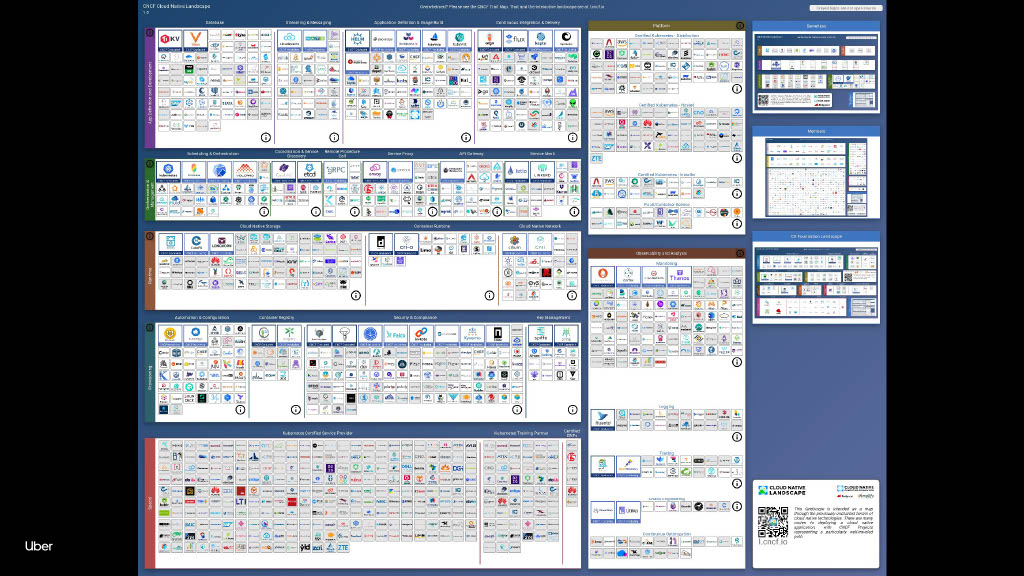Select the Envoy logo in Service Proxy
The image size is (1024, 576).
pyautogui.click(x=375, y=172)
